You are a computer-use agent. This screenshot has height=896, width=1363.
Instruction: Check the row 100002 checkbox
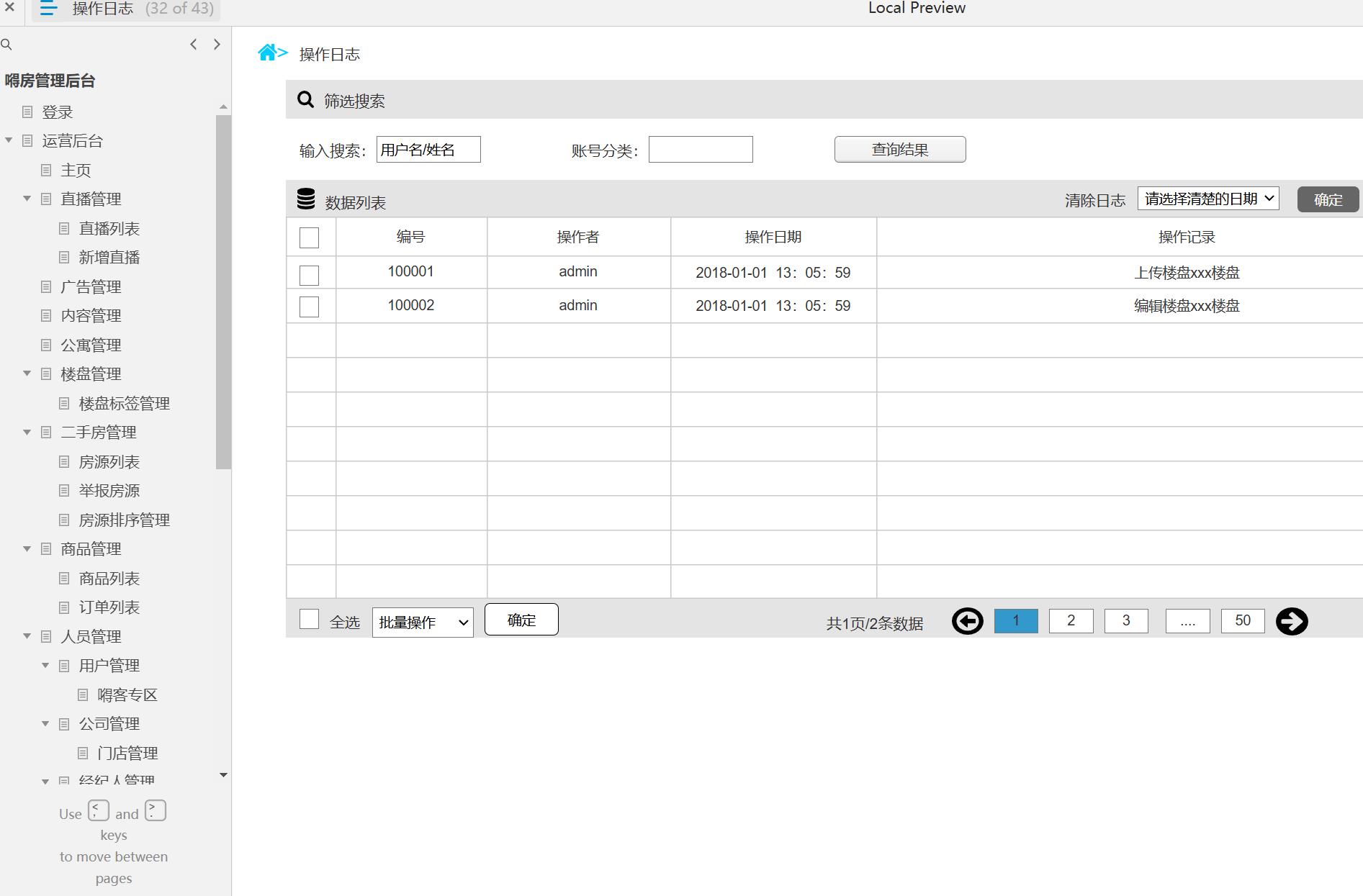309,307
